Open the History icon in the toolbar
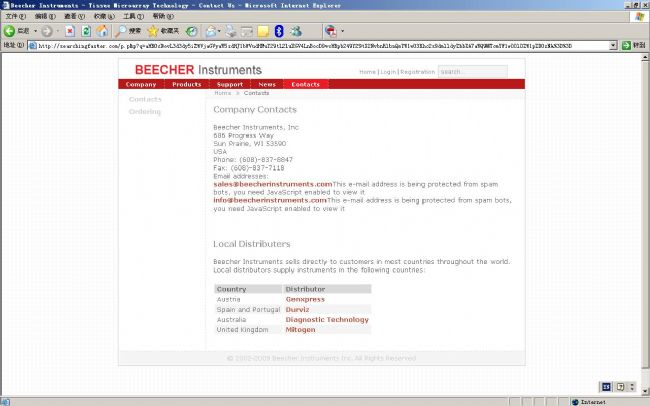Image resolution: width=650 pixels, height=406 pixels. pos(191,31)
